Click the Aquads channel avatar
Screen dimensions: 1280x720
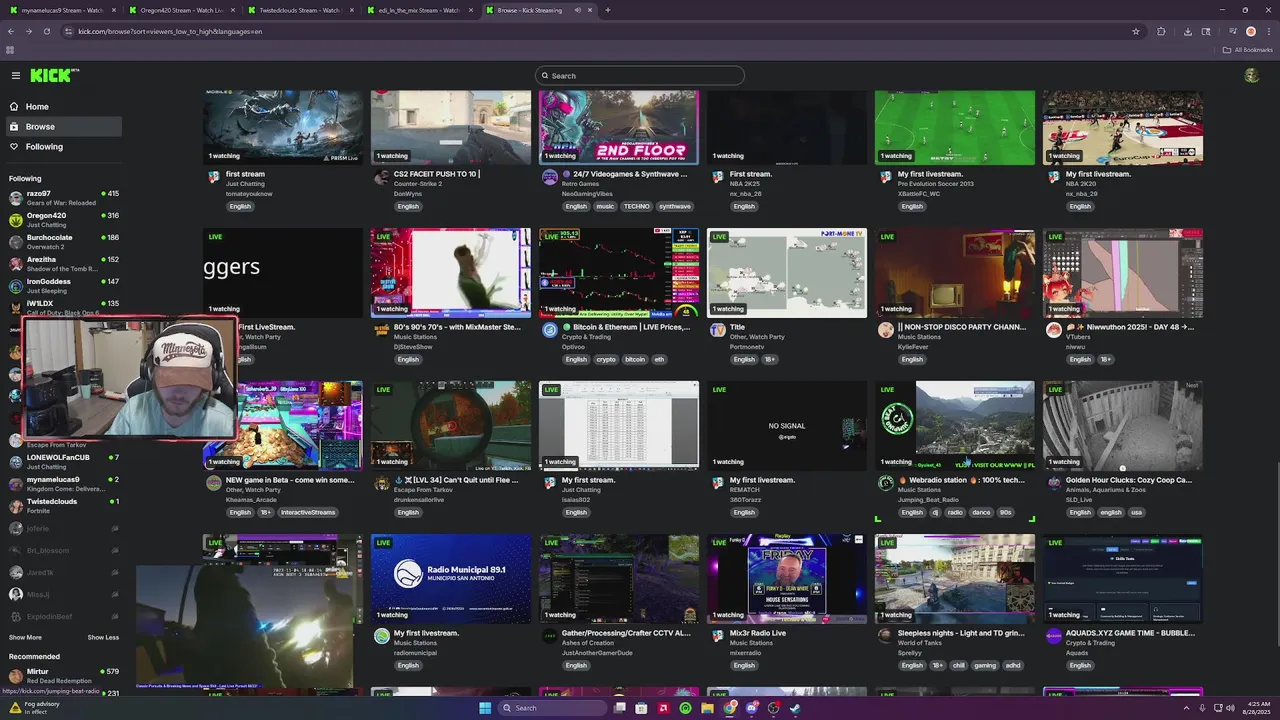1053,636
